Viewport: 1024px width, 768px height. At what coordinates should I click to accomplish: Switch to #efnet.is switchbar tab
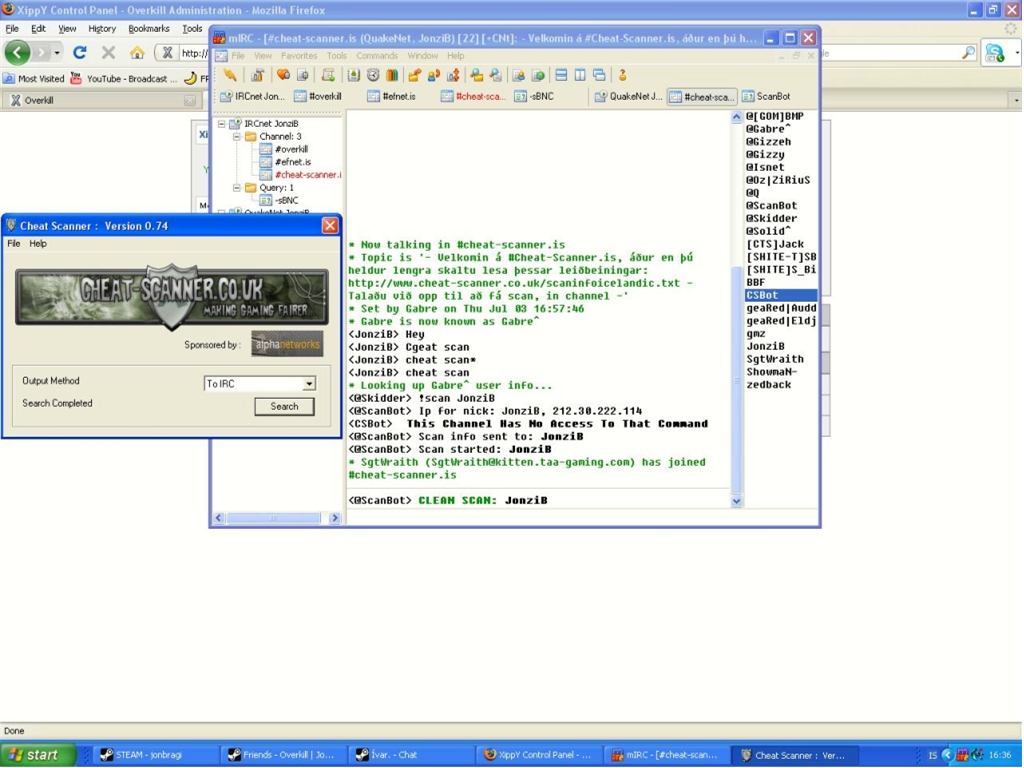[x=392, y=96]
